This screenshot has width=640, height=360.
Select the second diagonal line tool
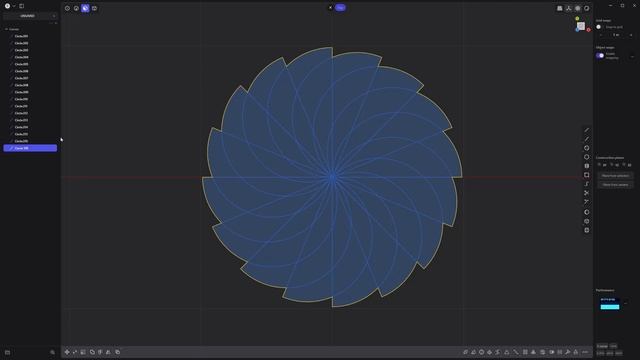587,139
